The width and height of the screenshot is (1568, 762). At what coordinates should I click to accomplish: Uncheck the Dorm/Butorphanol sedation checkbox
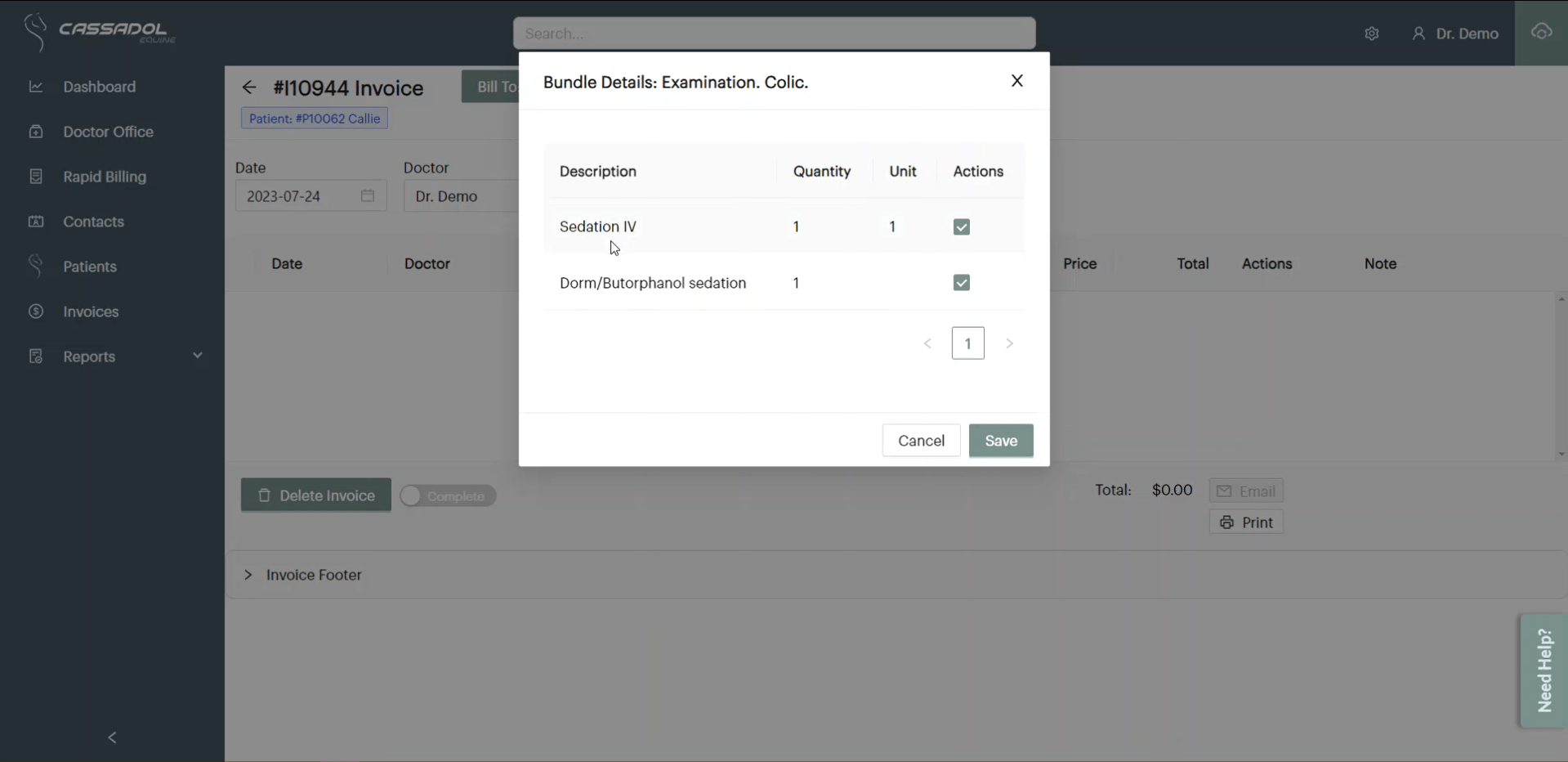tap(961, 283)
